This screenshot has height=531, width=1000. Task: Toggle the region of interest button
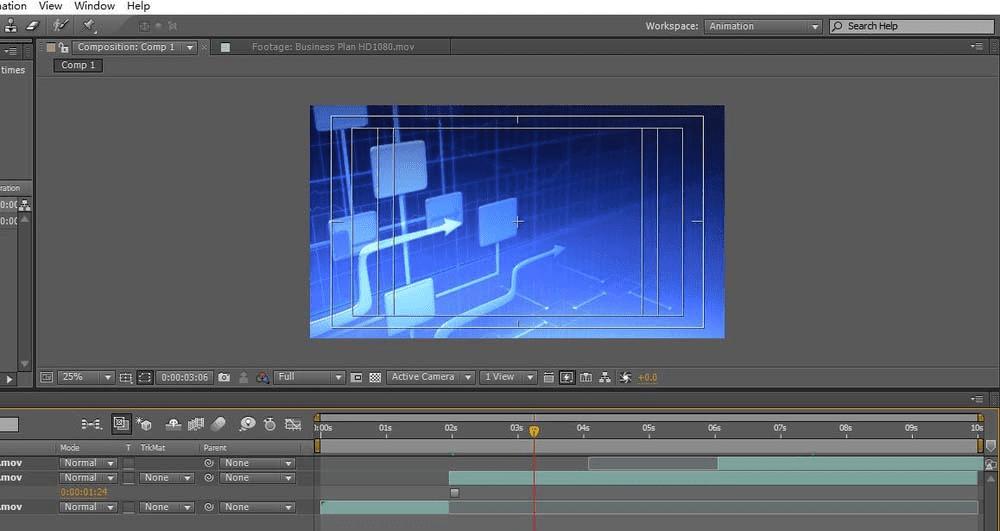(x=145, y=378)
